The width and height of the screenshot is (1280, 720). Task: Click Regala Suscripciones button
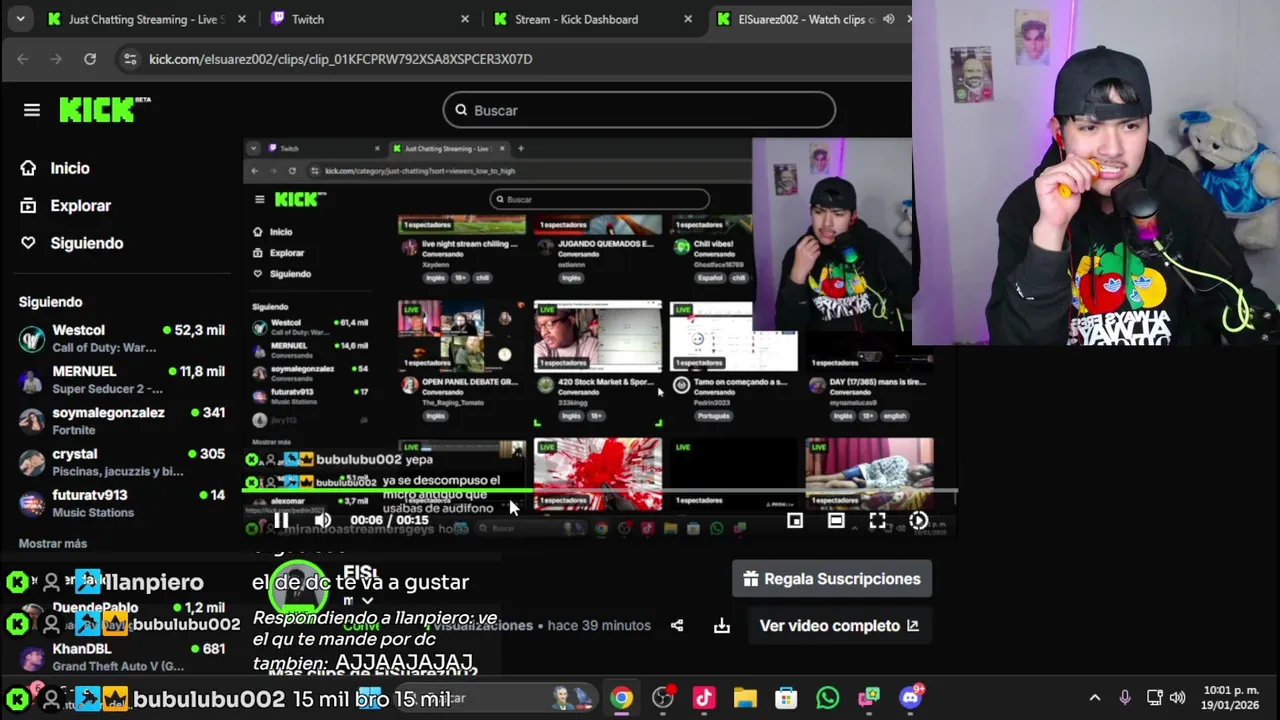coord(832,579)
